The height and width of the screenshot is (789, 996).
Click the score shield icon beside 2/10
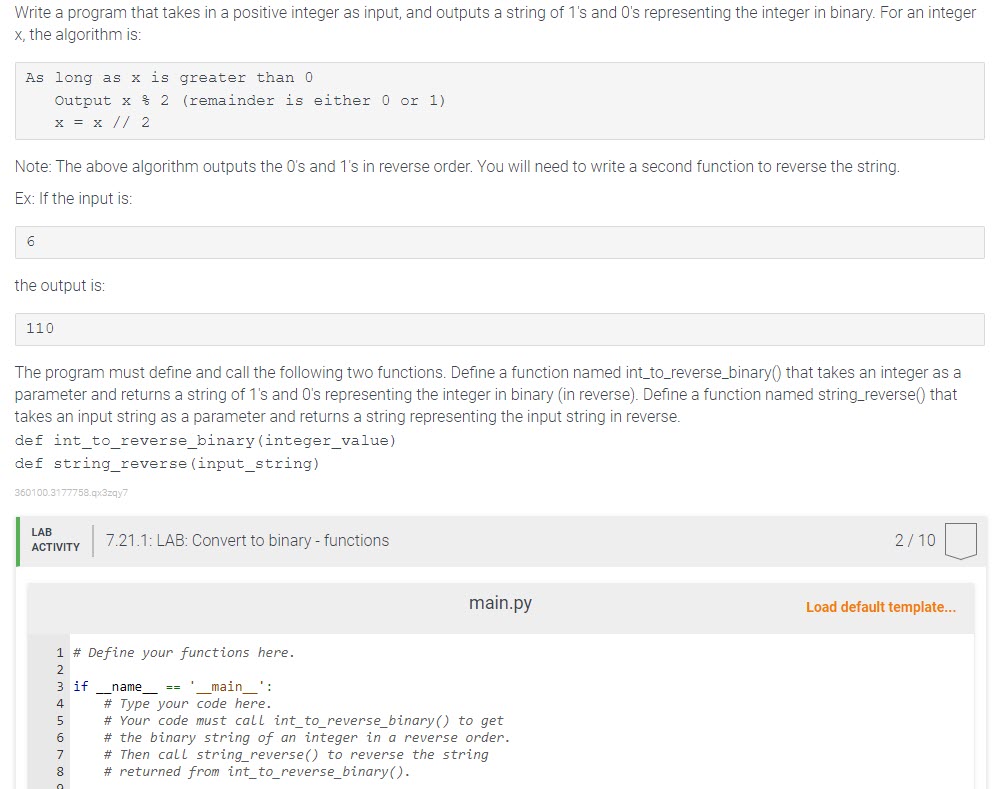pos(960,540)
